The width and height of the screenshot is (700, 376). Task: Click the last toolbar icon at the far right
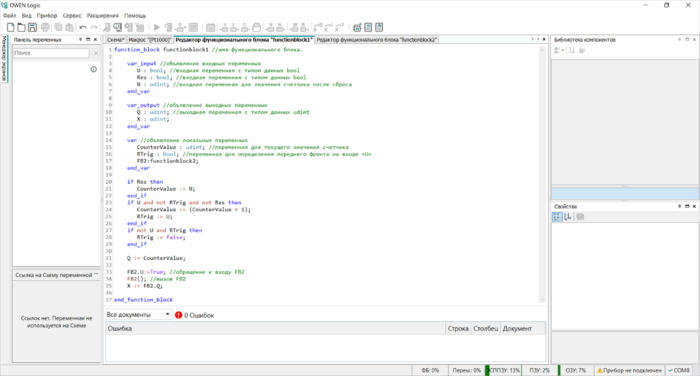pyautogui.click(x=379, y=28)
